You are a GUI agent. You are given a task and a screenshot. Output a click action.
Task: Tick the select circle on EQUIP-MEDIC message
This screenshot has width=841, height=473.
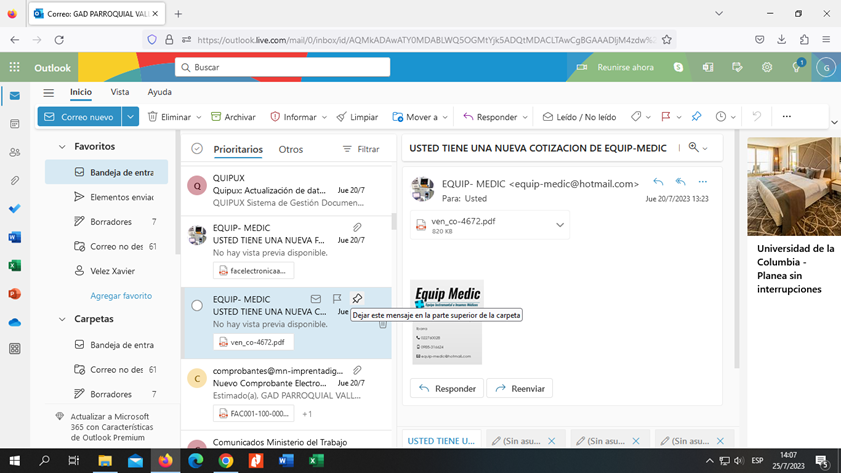(197, 306)
